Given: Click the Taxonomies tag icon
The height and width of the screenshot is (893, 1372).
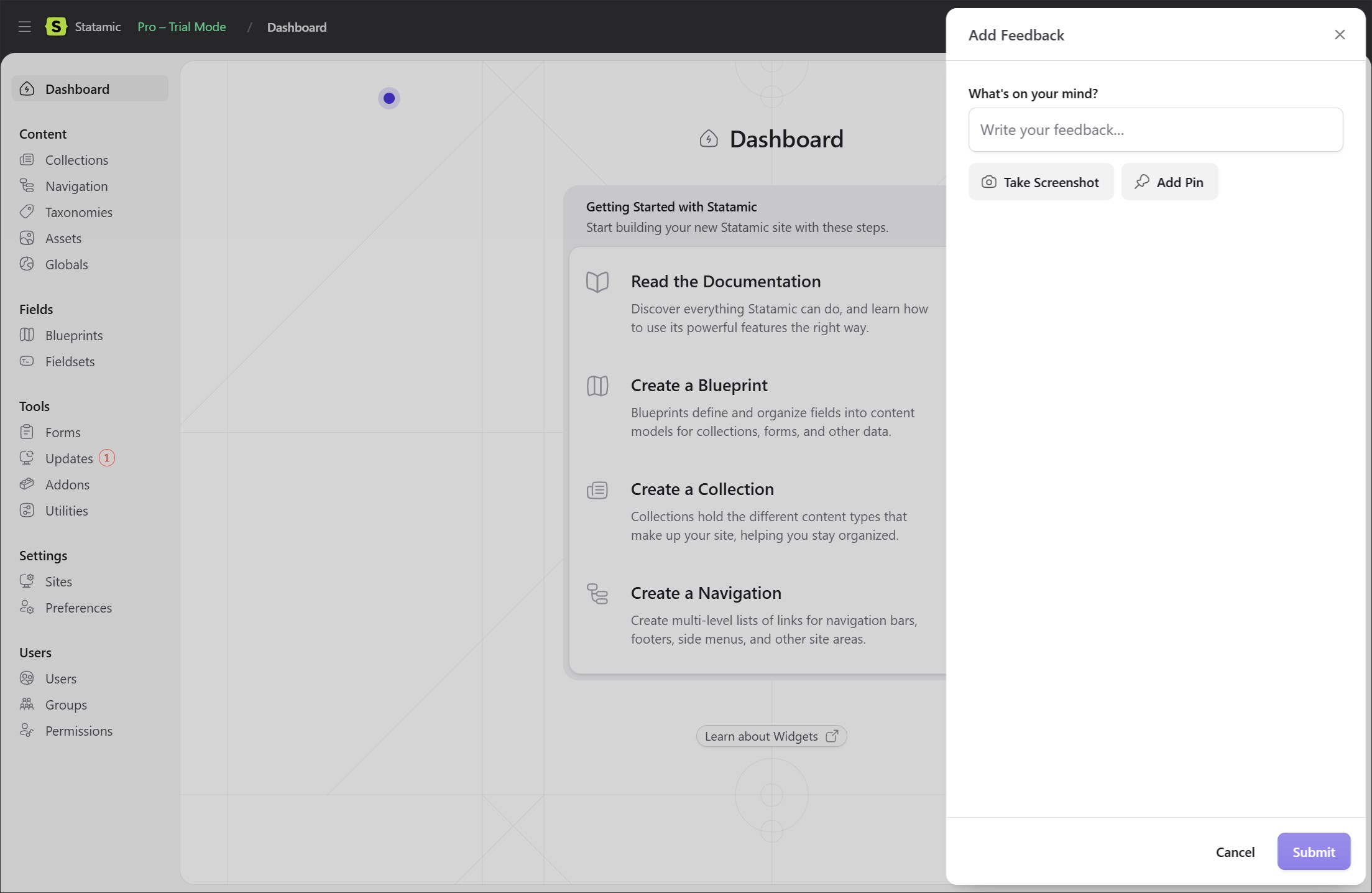Looking at the screenshot, I should (27, 212).
